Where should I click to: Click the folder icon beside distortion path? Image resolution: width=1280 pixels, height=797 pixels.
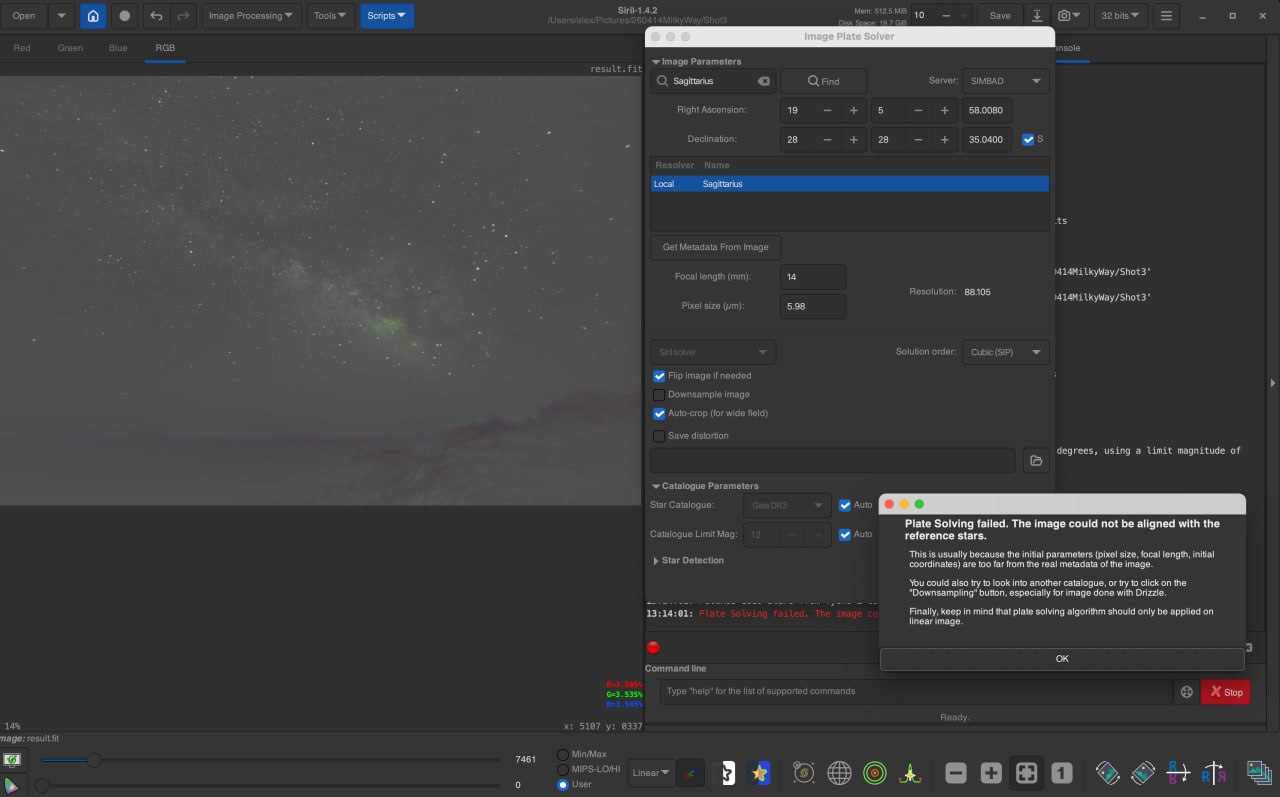tap(1036, 460)
